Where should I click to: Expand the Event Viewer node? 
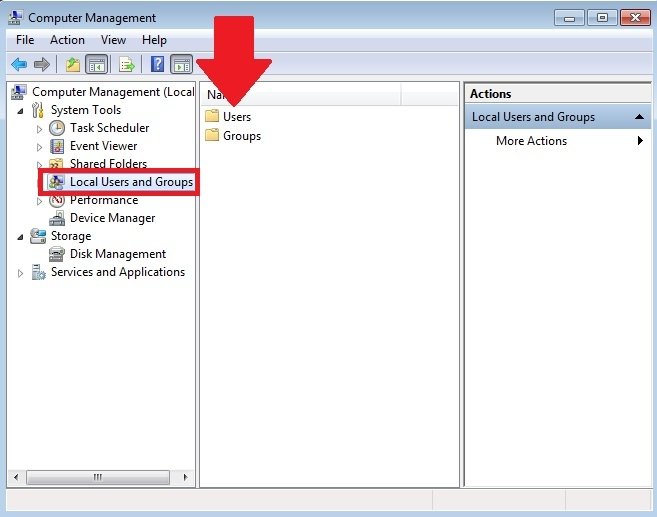(39, 147)
